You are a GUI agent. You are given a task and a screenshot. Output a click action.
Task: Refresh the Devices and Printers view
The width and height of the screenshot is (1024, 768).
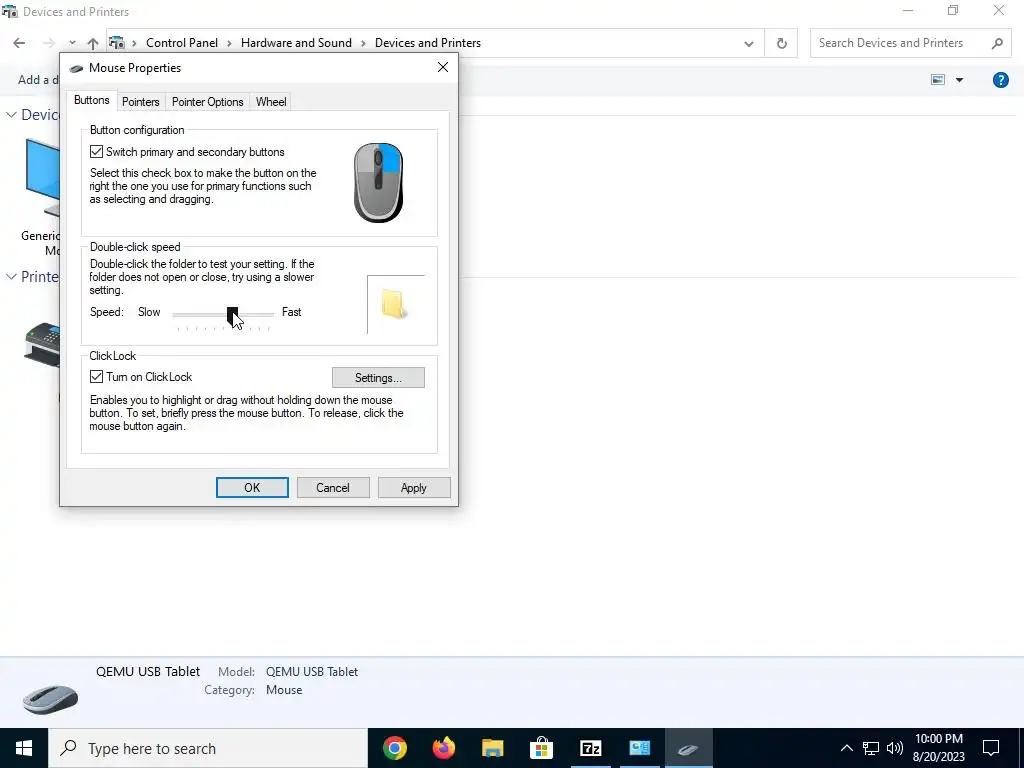(782, 44)
